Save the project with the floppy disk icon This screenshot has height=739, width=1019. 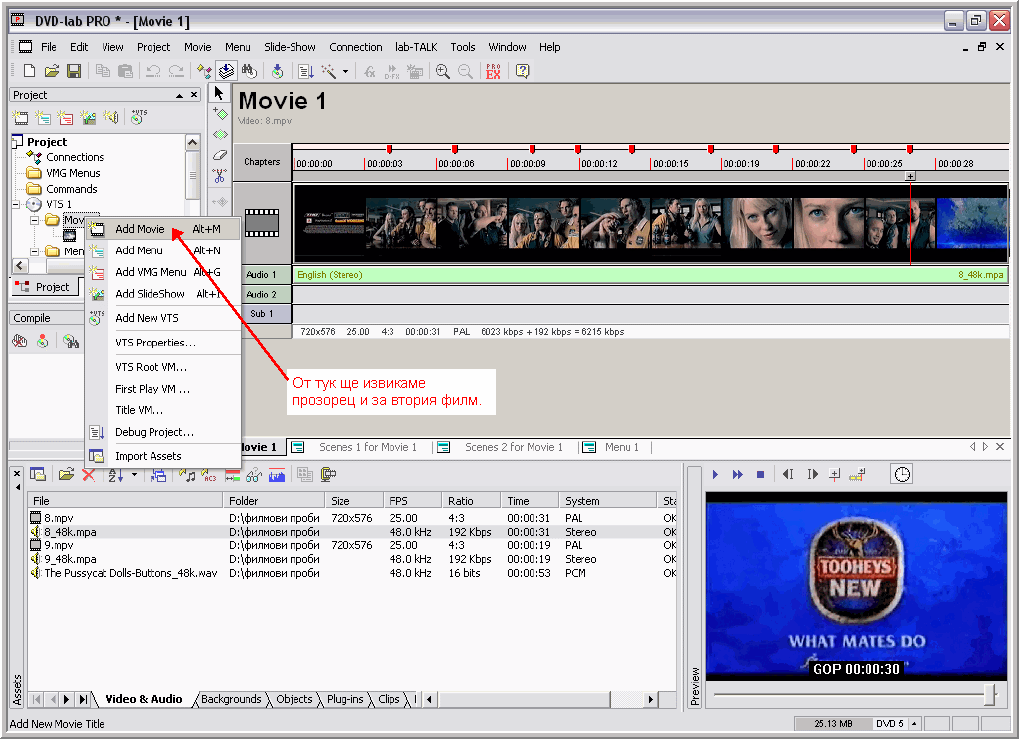74,71
